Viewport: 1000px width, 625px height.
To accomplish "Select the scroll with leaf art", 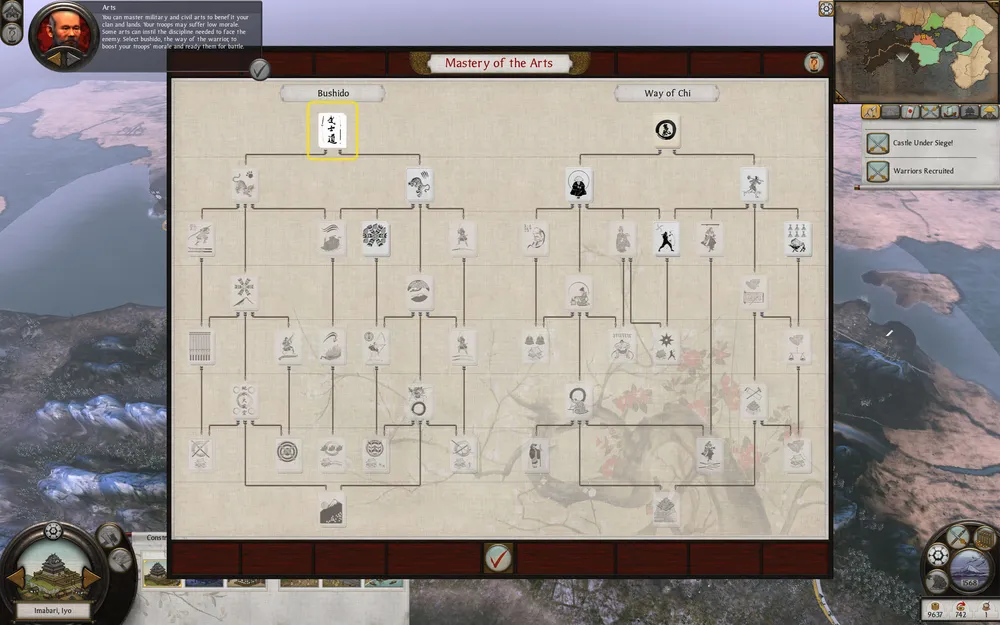I will coord(754,293).
